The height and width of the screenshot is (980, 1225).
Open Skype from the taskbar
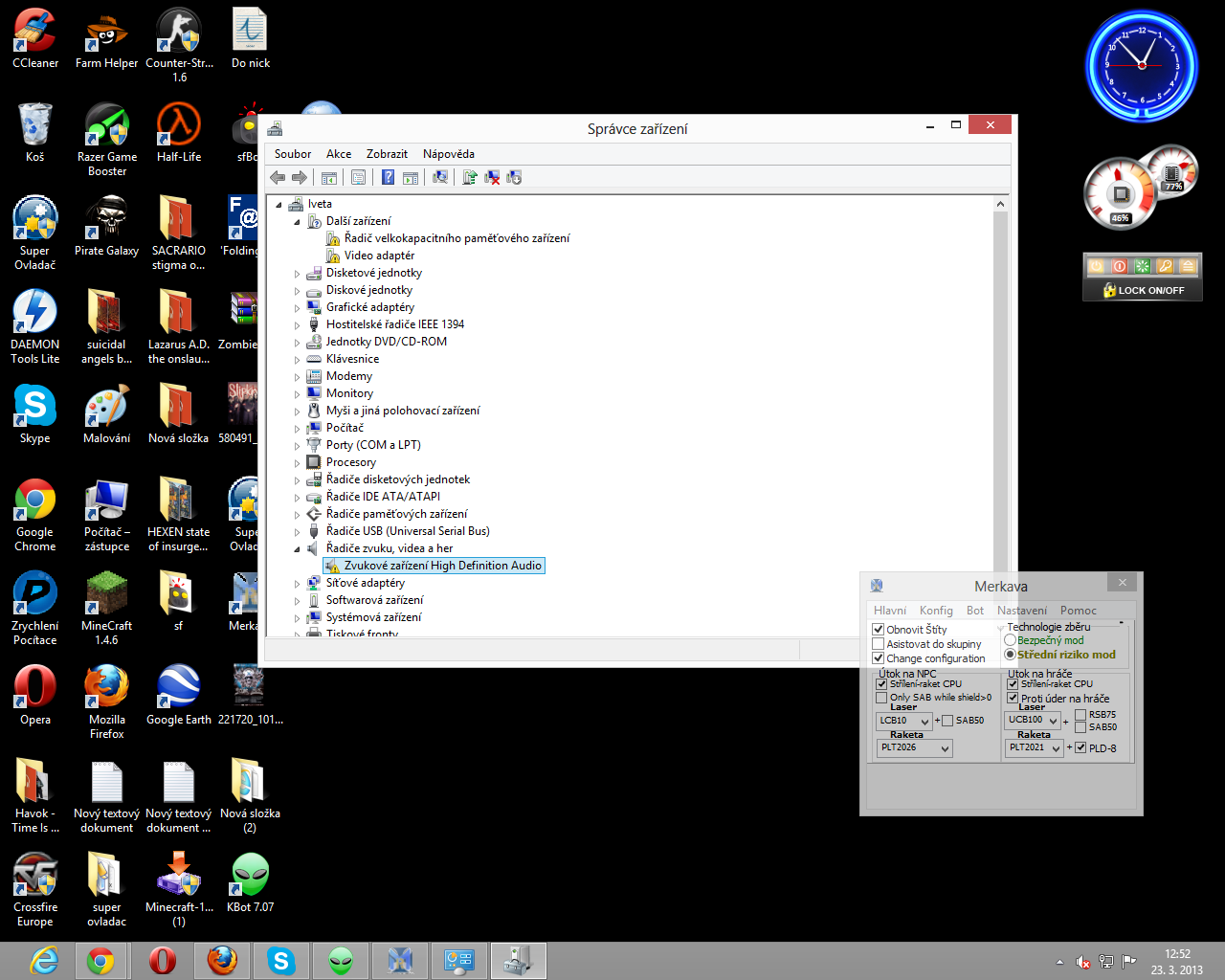pyautogui.click(x=280, y=960)
